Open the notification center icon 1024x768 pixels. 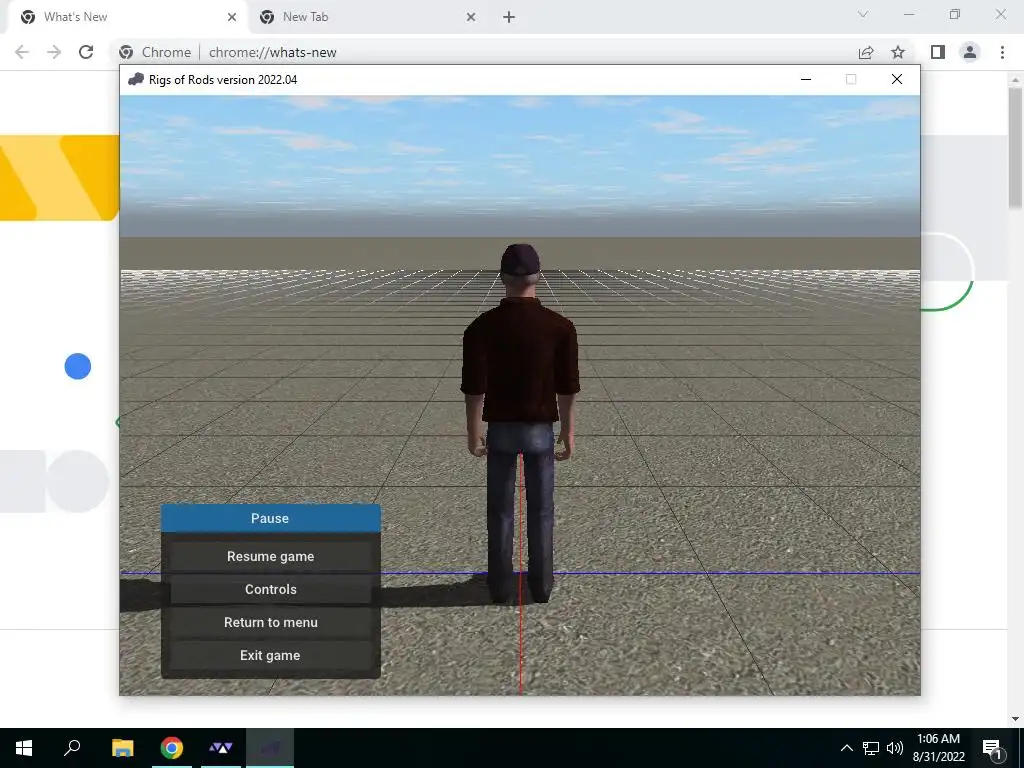pyautogui.click(x=992, y=748)
